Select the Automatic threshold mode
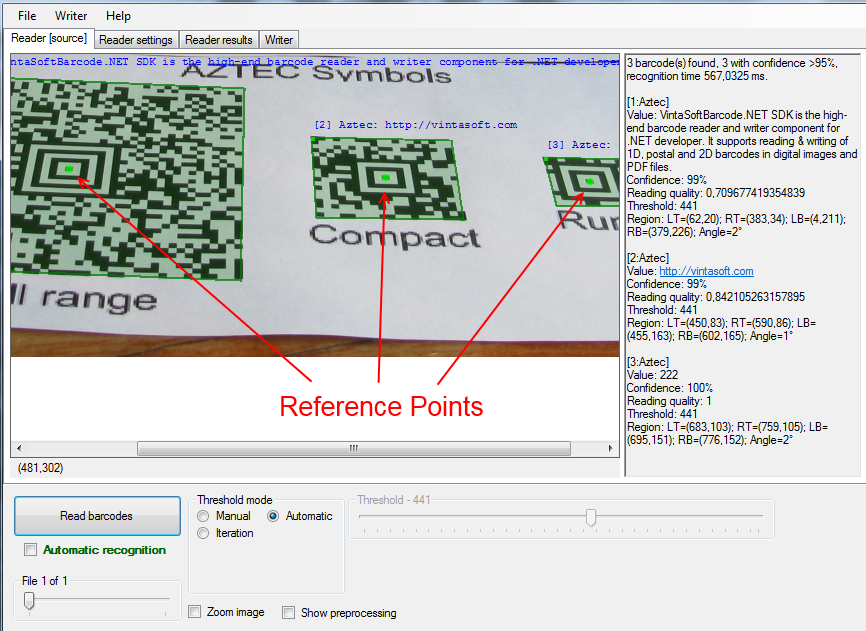866x631 pixels. 273,516
